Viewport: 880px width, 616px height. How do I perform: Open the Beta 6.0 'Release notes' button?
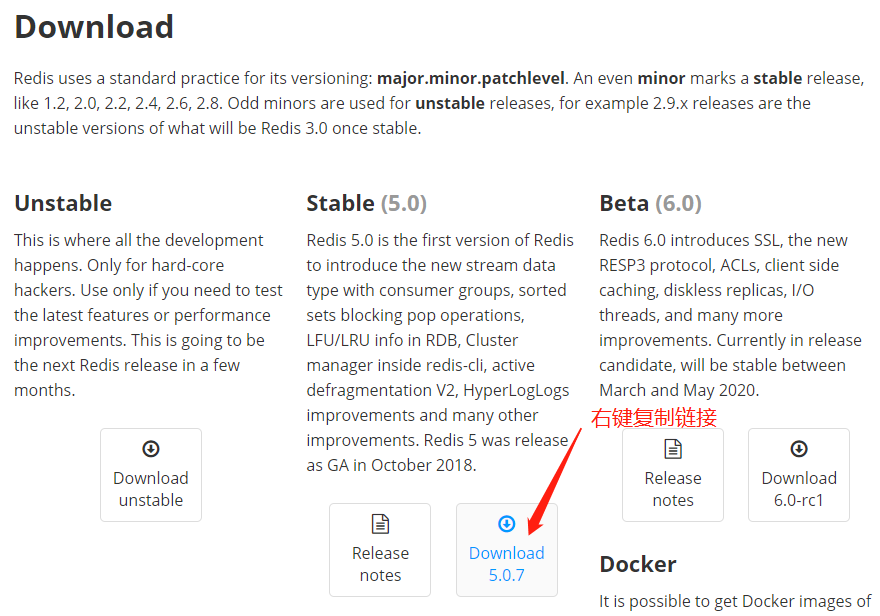click(673, 488)
